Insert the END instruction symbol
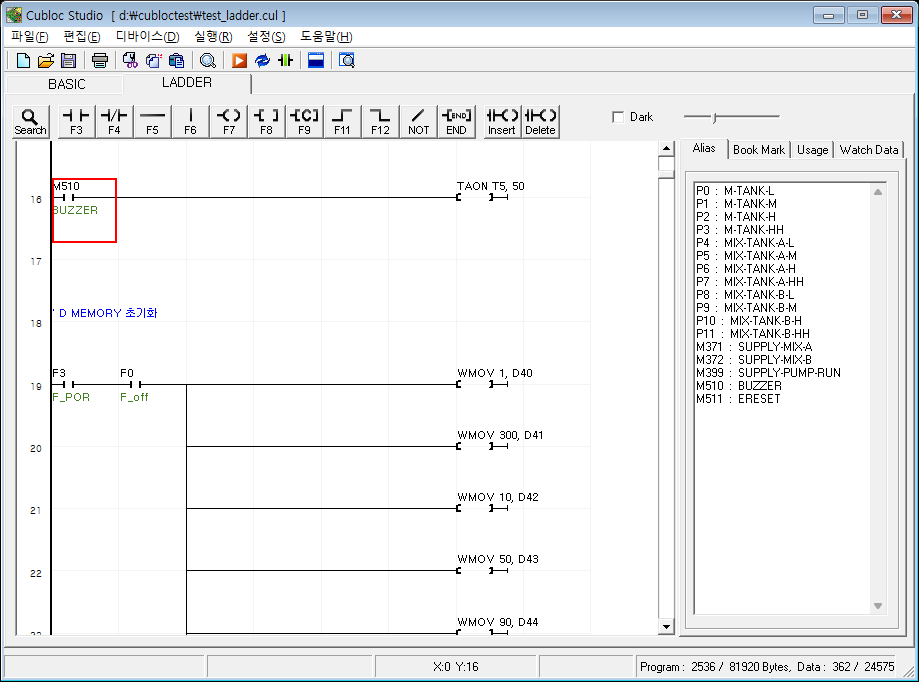The width and height of the screenshot is (919, 682). click(x=456, y=121)
